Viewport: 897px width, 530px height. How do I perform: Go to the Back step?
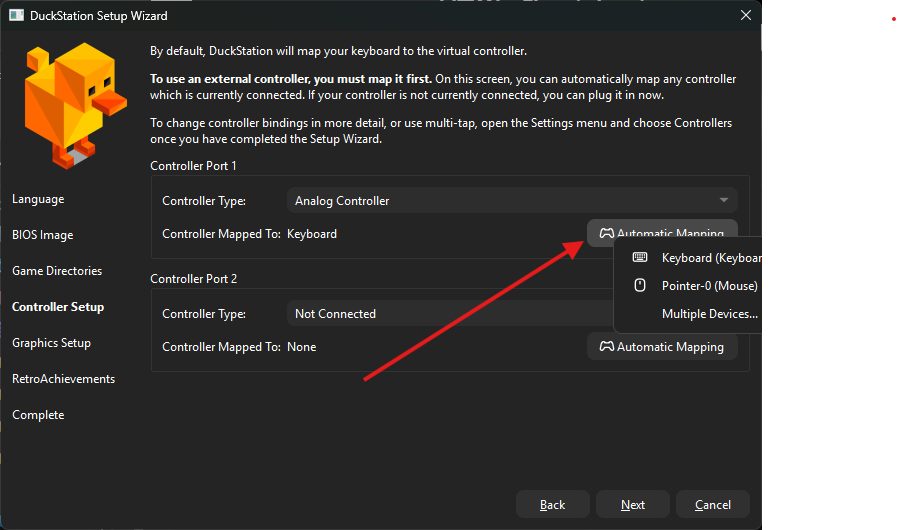[553, 505]
